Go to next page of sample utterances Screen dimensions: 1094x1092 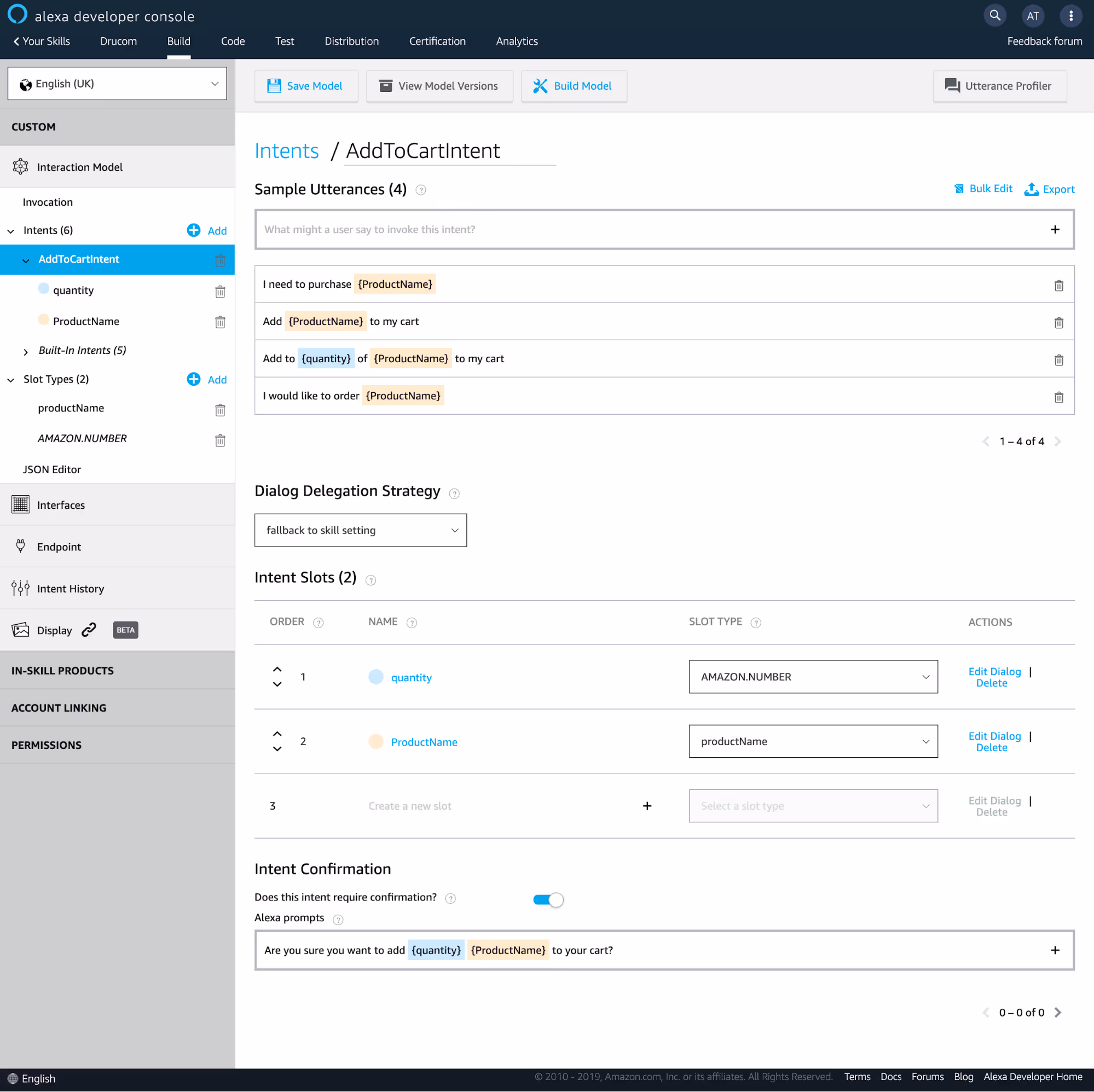pos(1058,442)
